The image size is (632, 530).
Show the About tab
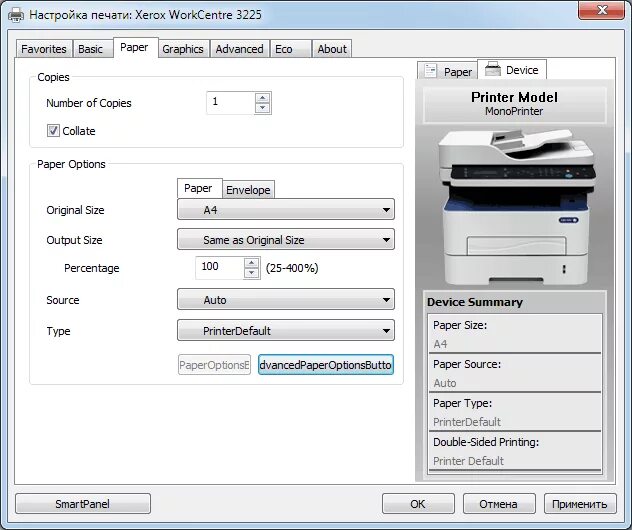click(x=332, y=49)
